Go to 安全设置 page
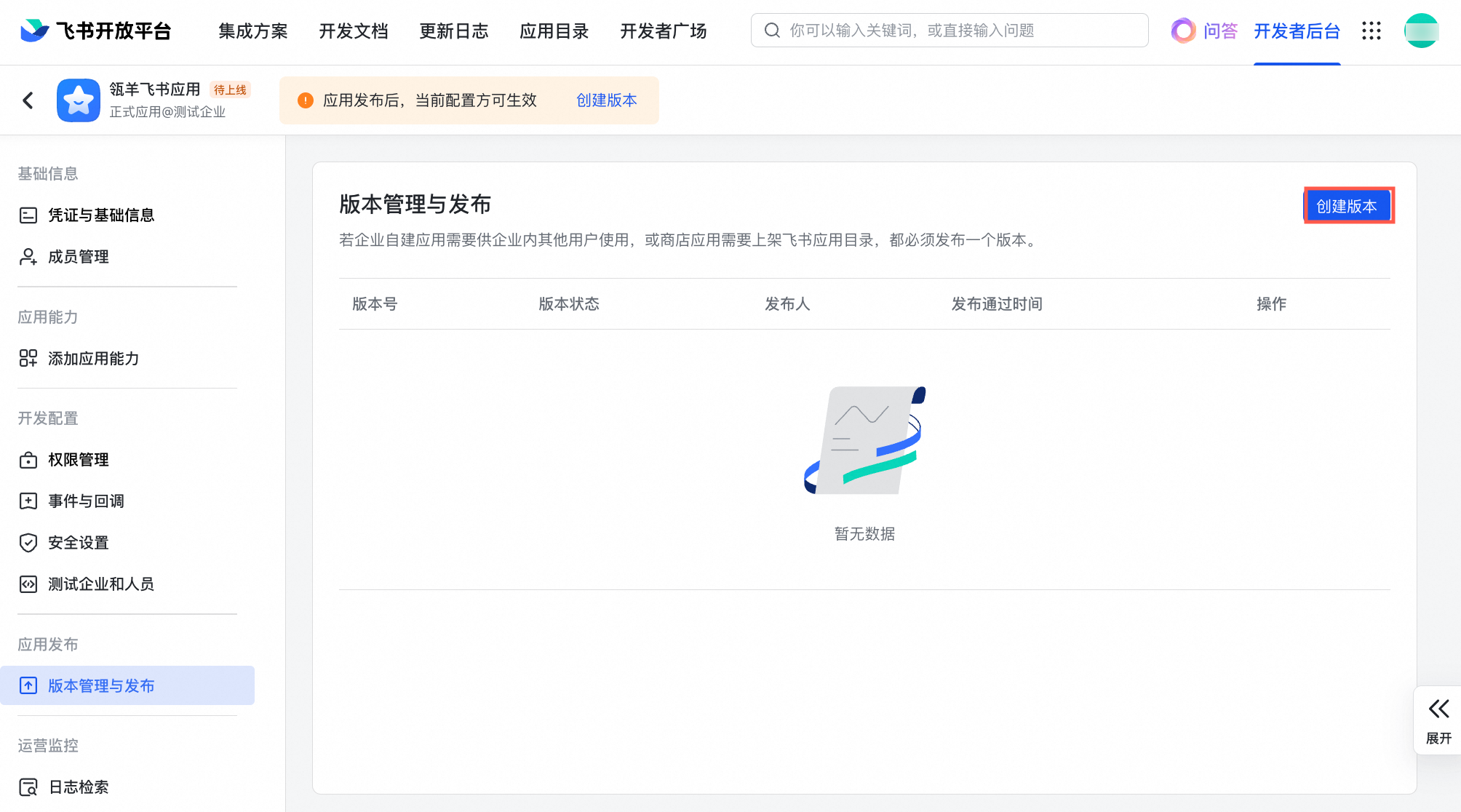Screen dimensions: 1461x812 point(79,543)
